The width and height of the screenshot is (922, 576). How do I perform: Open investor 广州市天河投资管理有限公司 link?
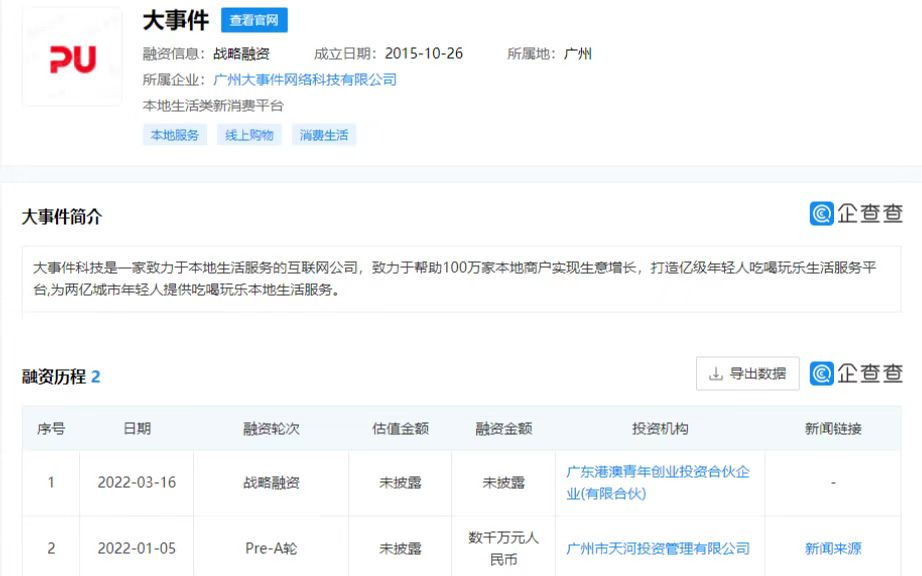click(x=658, y=548)
